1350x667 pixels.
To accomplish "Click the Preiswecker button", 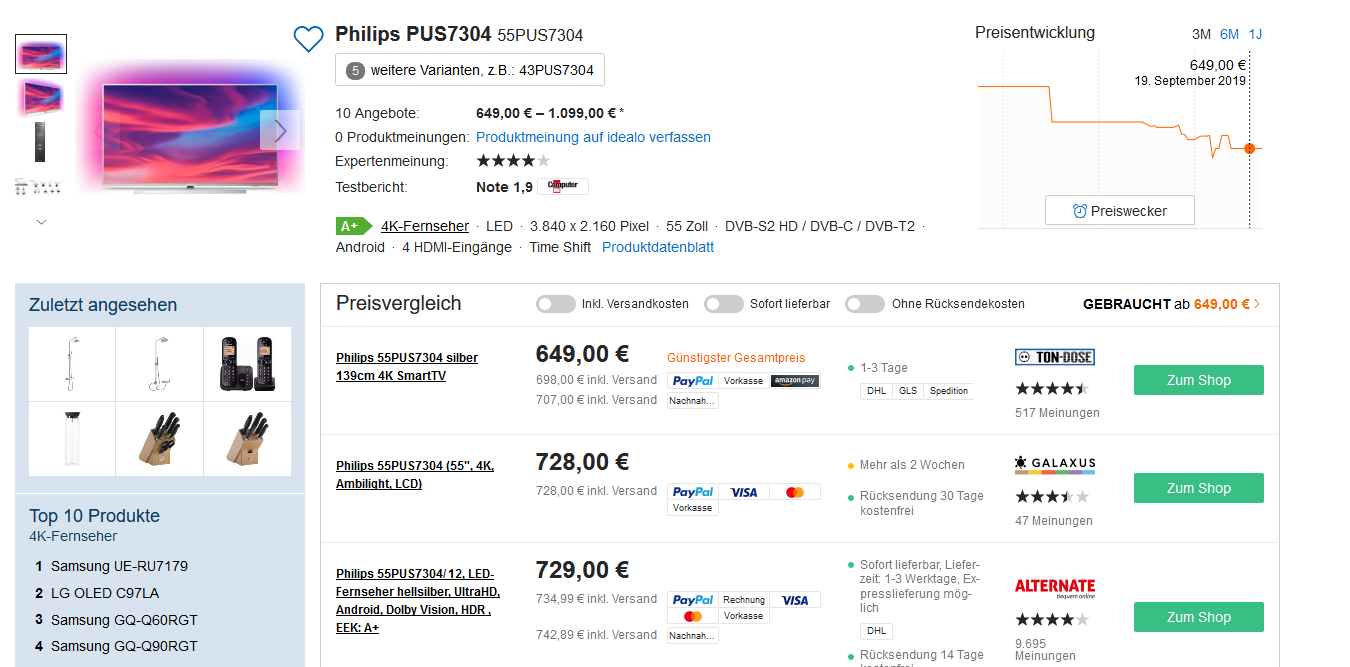I will (x=1119, y=211).
